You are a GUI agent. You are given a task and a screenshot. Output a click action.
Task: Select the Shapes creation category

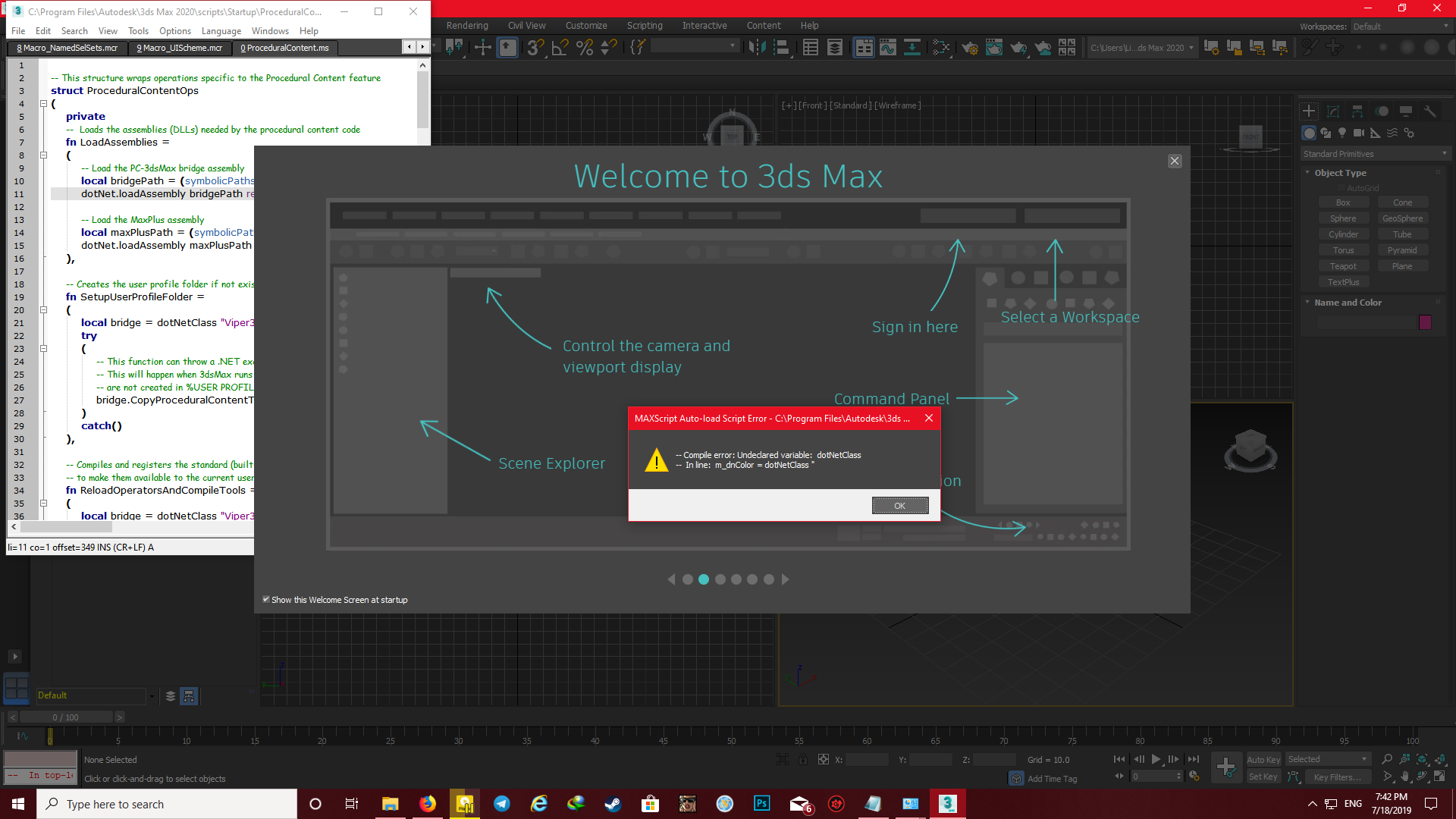pyautogui.click(x=1326, y=133)
